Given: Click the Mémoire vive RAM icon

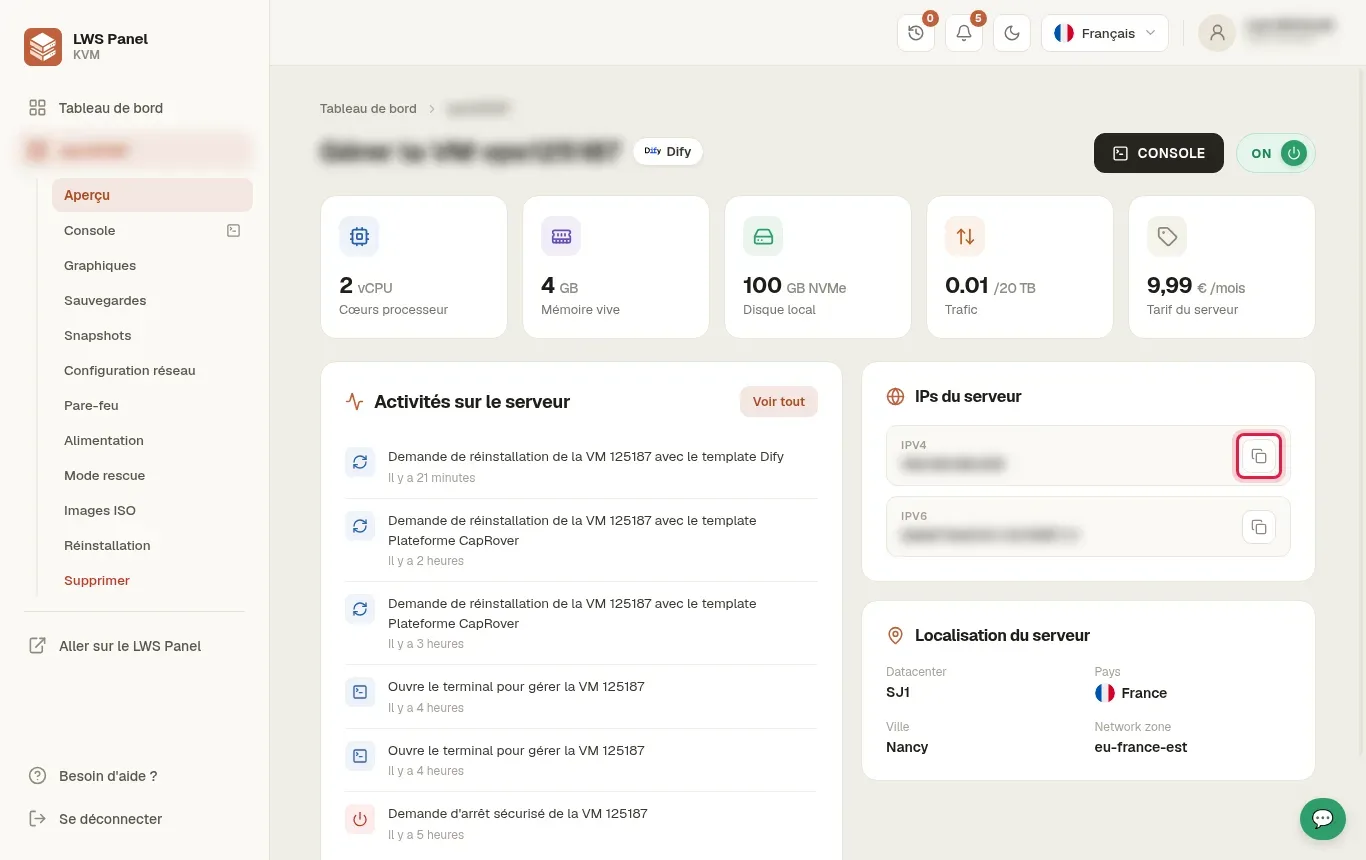Looking at the screenshot, I should (x=561, y=236).
